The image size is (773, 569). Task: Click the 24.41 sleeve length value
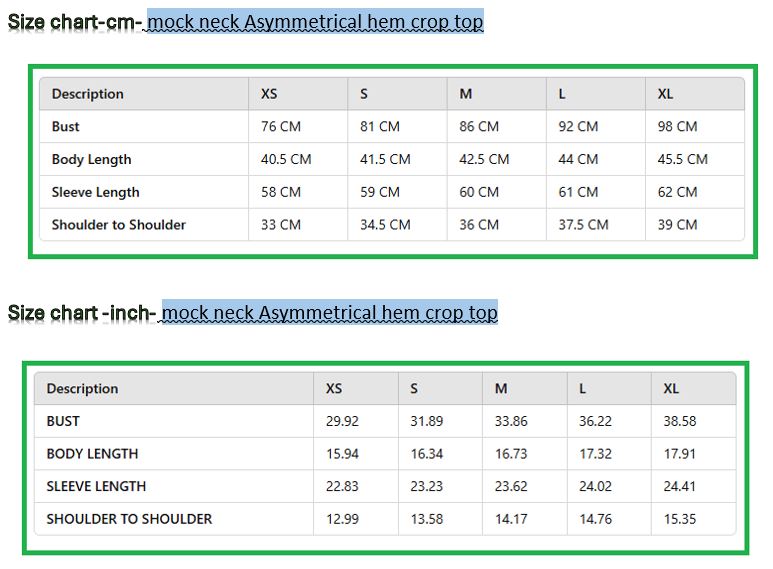click(680, 486)
